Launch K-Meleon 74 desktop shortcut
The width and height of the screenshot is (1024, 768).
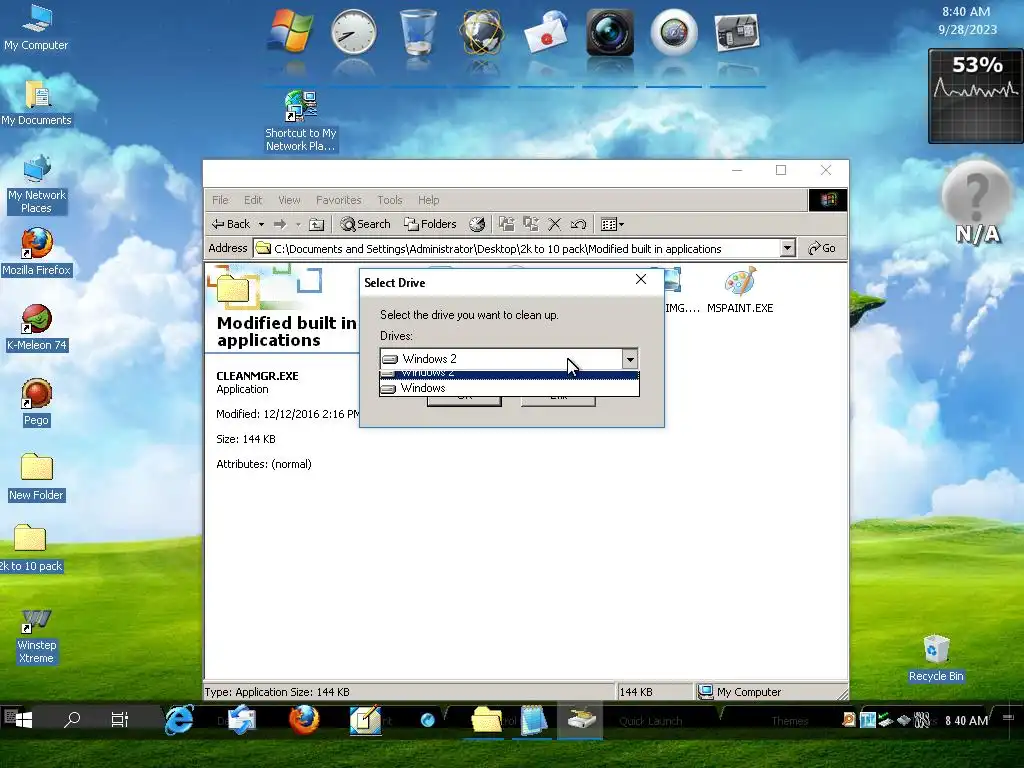[36, 327]
